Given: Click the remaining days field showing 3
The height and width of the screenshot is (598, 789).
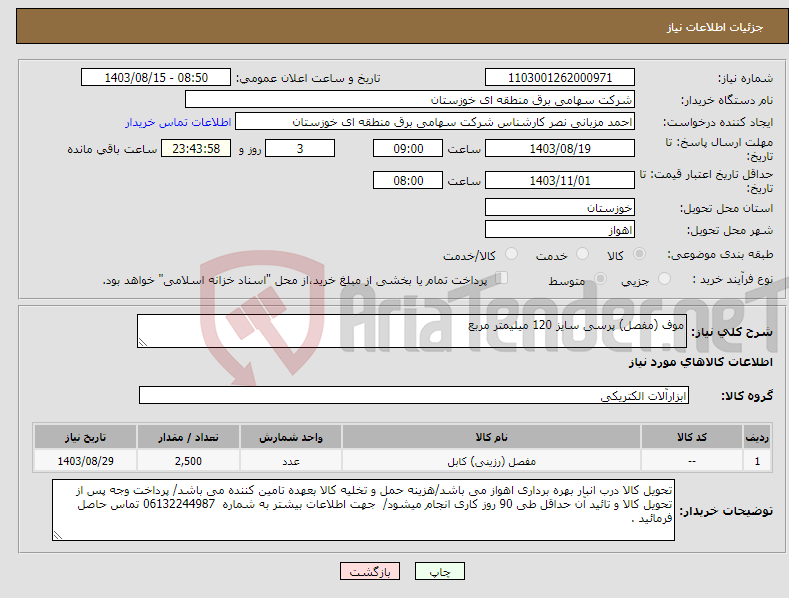Looking at the screenshot, I should coord(300,148).
